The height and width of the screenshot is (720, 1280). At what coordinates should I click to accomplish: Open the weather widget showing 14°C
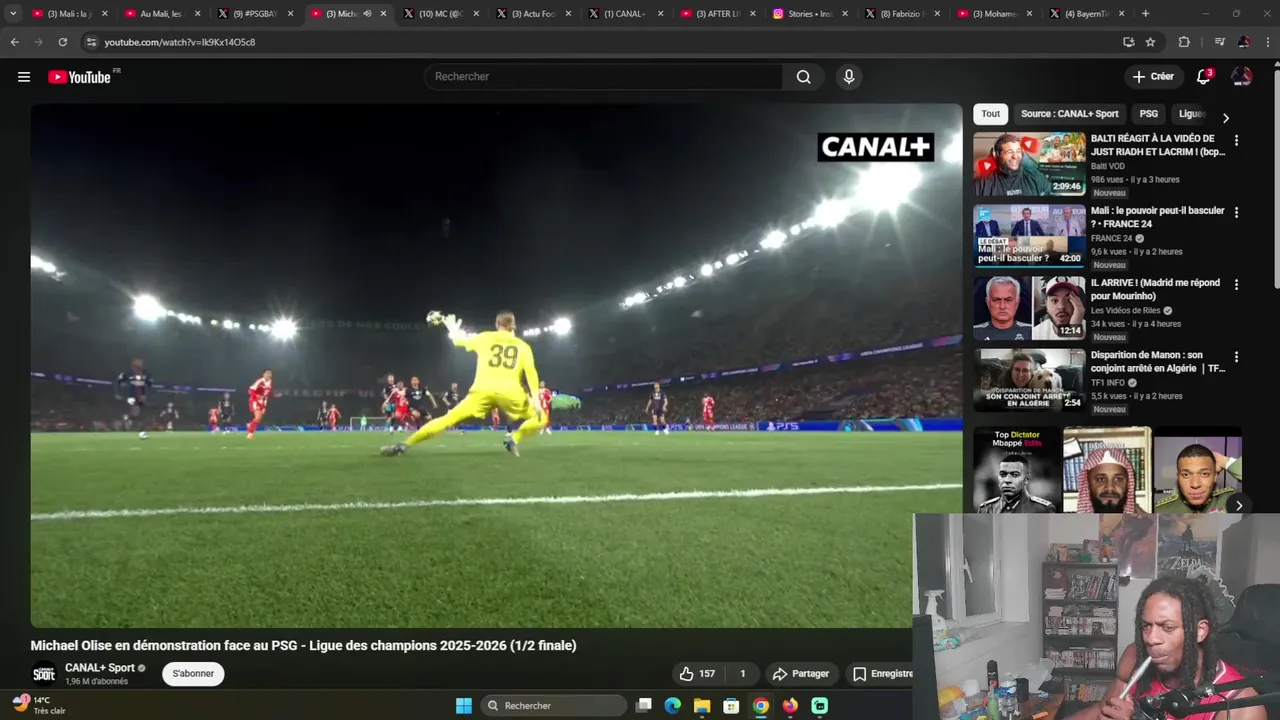40,705
